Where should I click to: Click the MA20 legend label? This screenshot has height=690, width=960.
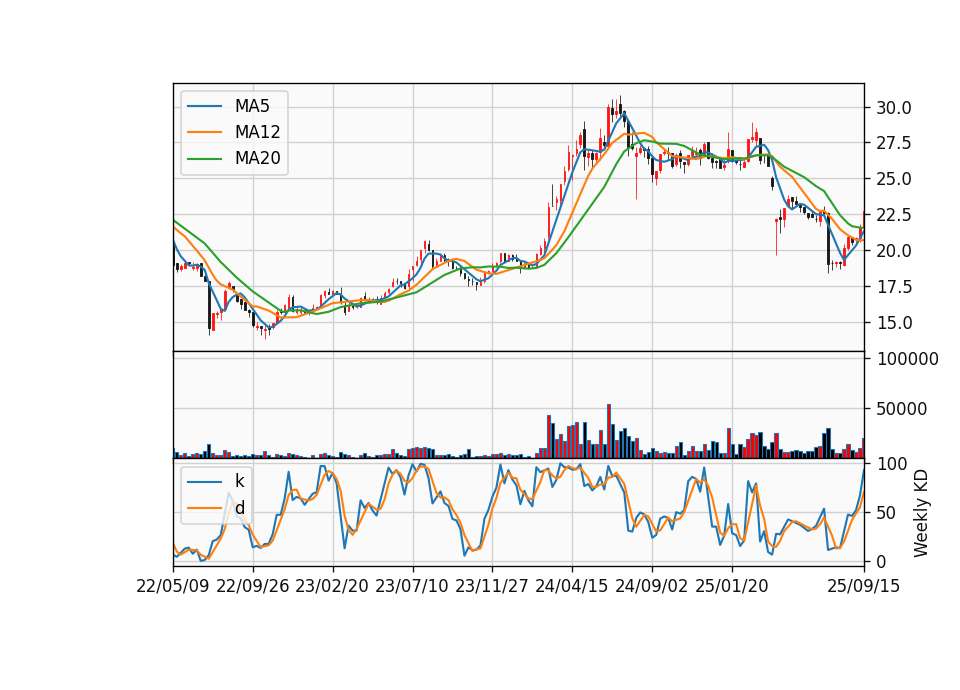[x=257, y=158]
